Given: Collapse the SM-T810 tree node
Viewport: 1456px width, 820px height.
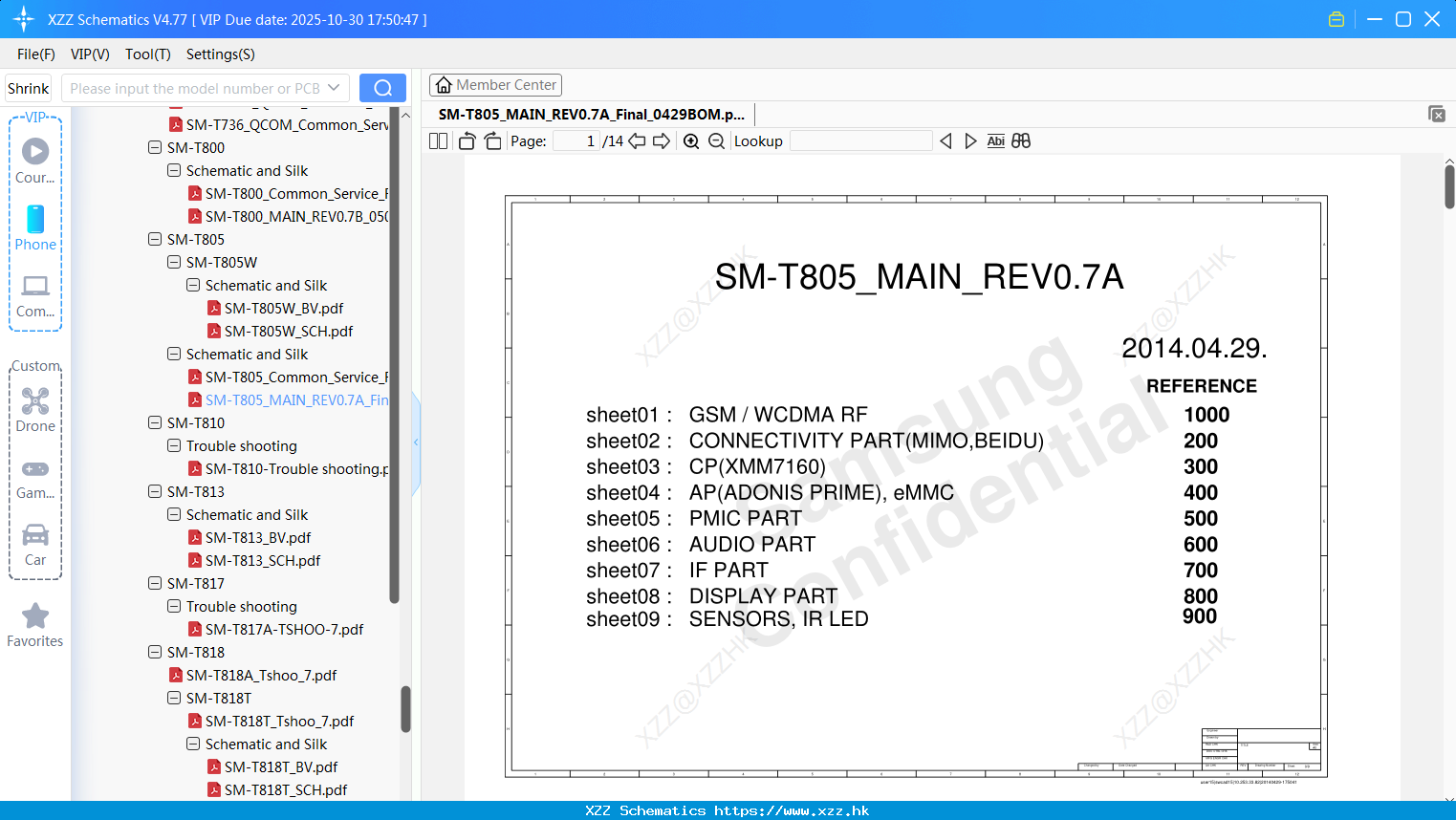Looking at the screenshot, I should [x=155, y=422].
